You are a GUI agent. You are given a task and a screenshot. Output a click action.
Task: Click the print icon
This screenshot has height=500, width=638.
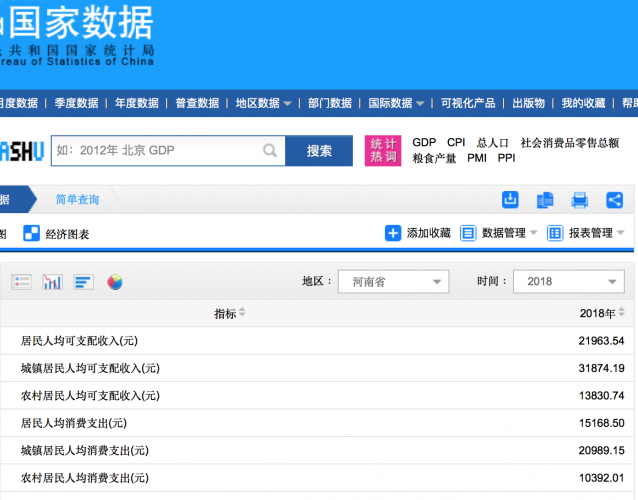(579, 200)
